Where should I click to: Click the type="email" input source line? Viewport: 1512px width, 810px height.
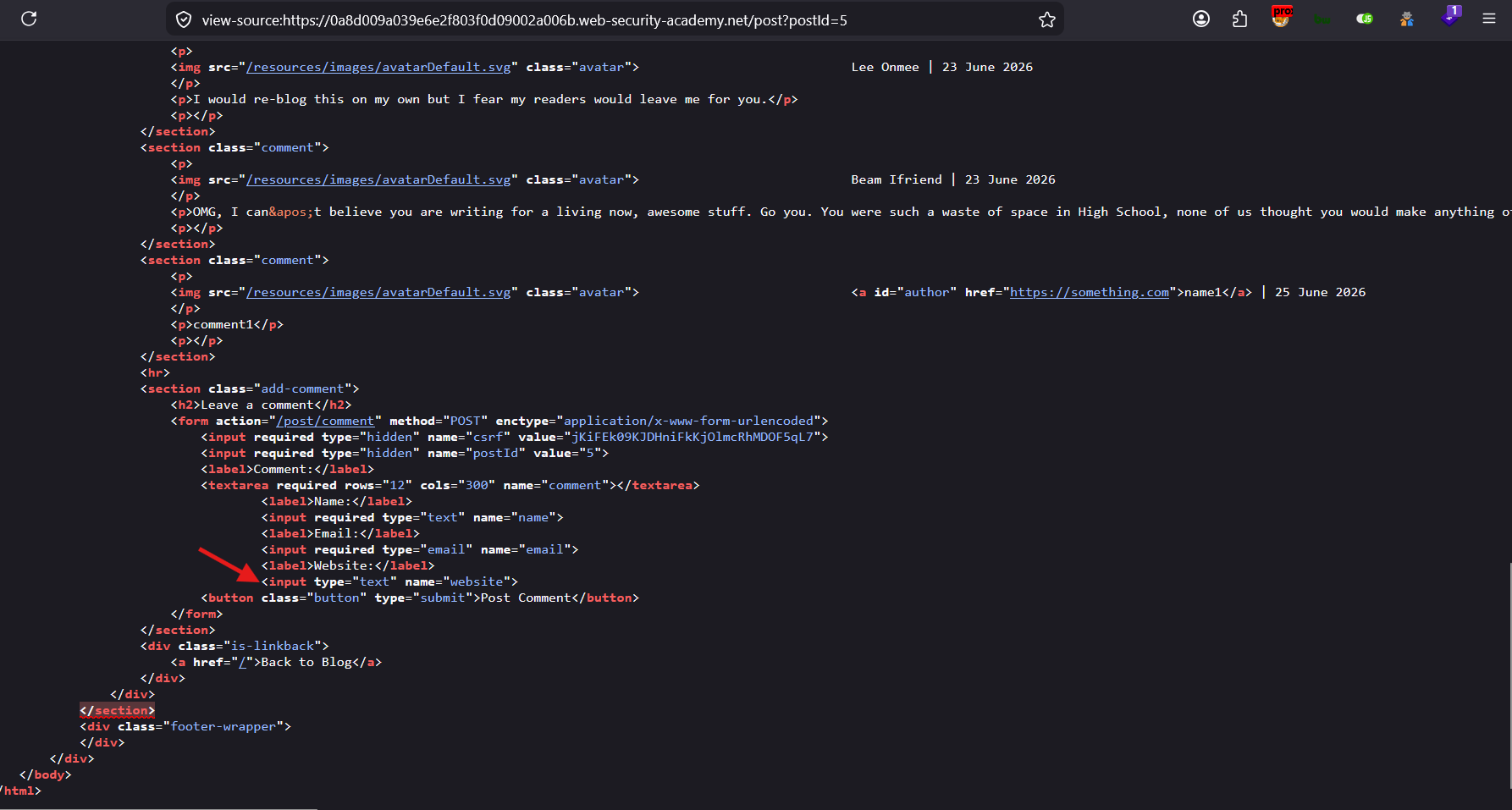pos(420,549)
